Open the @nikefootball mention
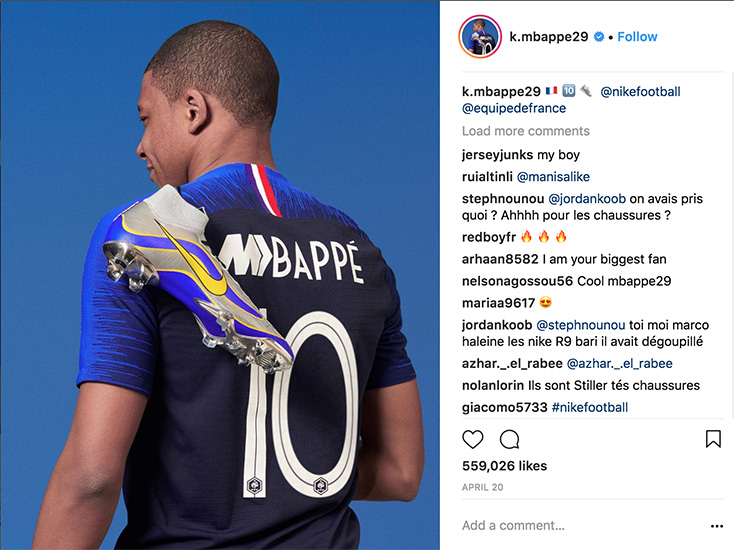 pyautogui.click(x=640, y=92)
